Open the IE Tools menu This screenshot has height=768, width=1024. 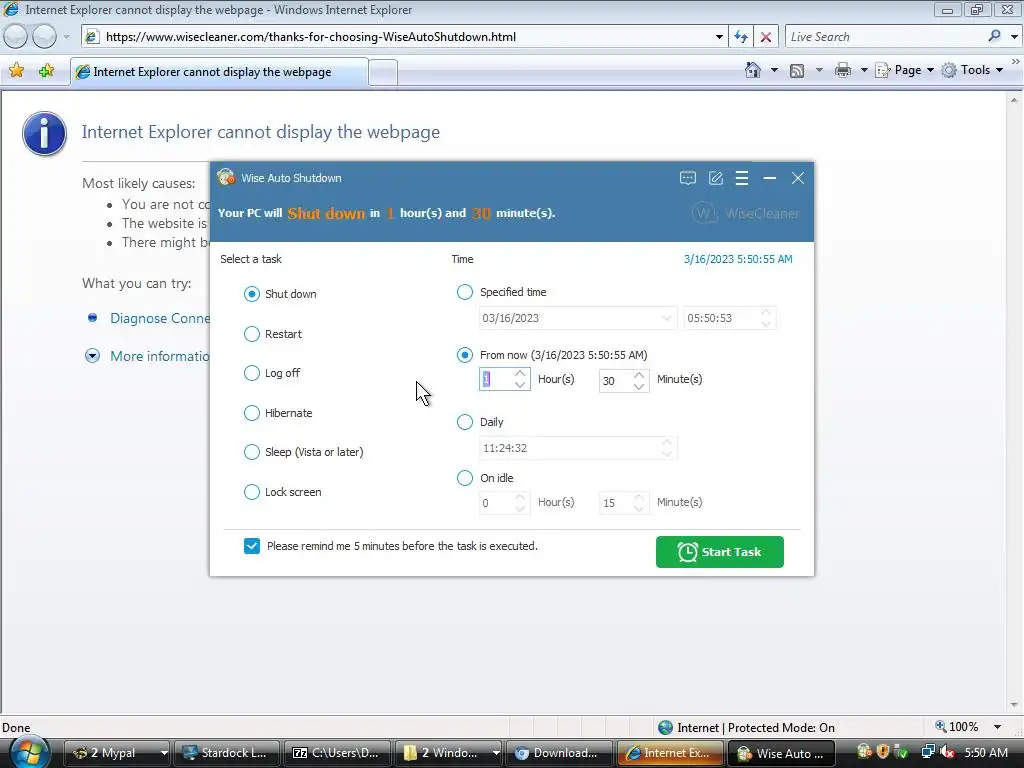tap(972, 70)
